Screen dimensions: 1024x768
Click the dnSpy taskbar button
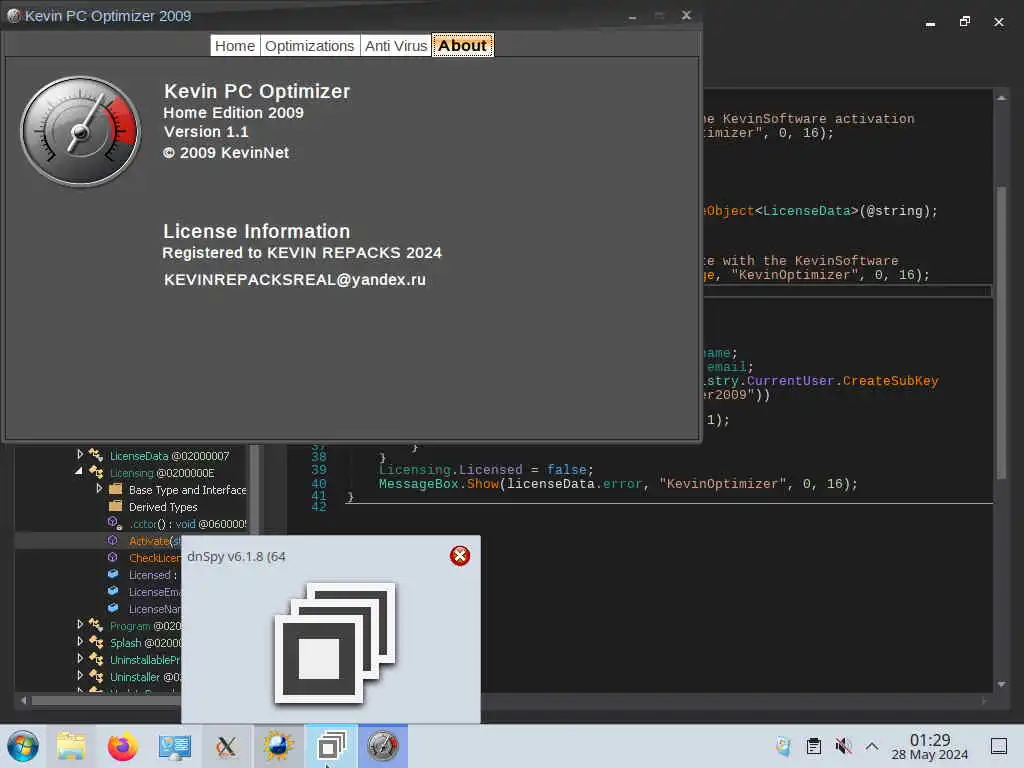tap(331, 746)
